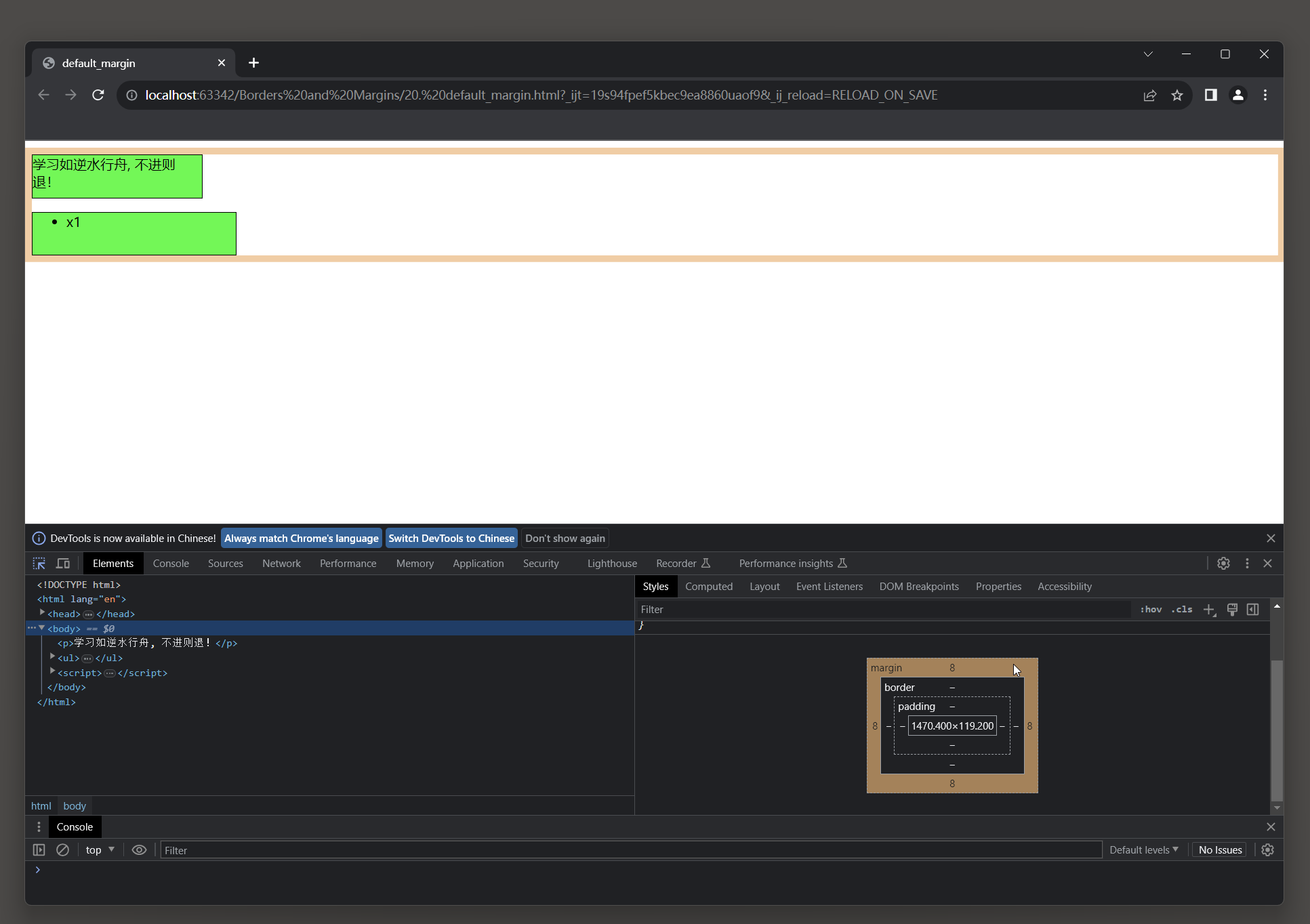
Task: Open the Sources panel
Action: [x=226, y=564]
